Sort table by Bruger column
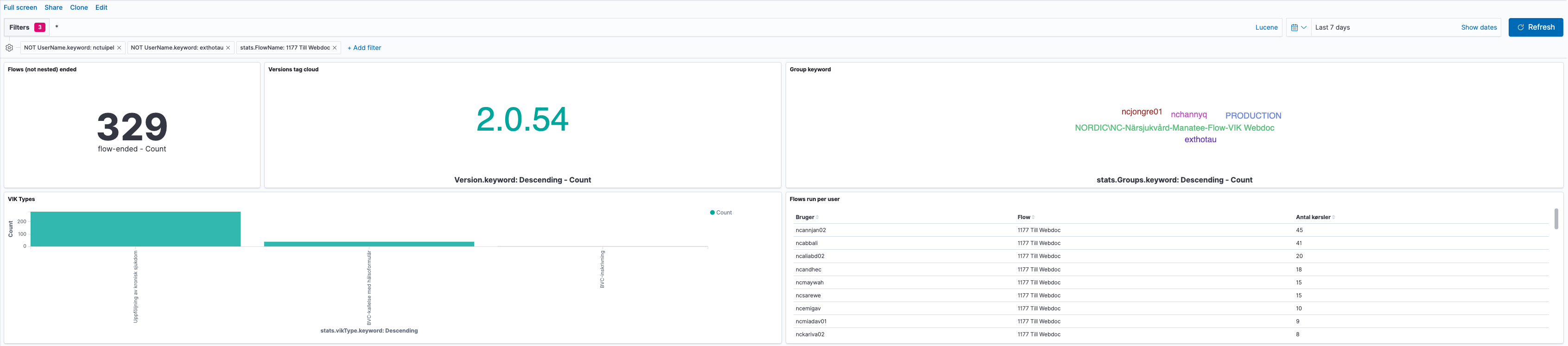Image resolution: width=1568 pixels, height=346 pixels. 807,217
